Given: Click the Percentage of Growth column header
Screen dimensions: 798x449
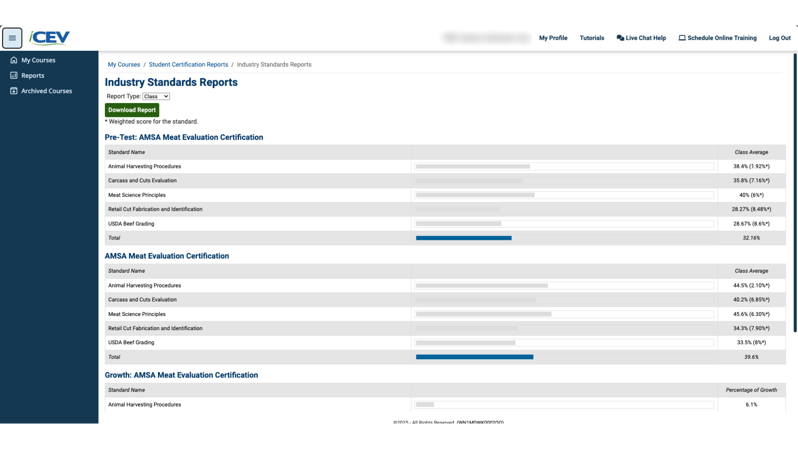Looking at the screenshot, I should click(751, 390).
